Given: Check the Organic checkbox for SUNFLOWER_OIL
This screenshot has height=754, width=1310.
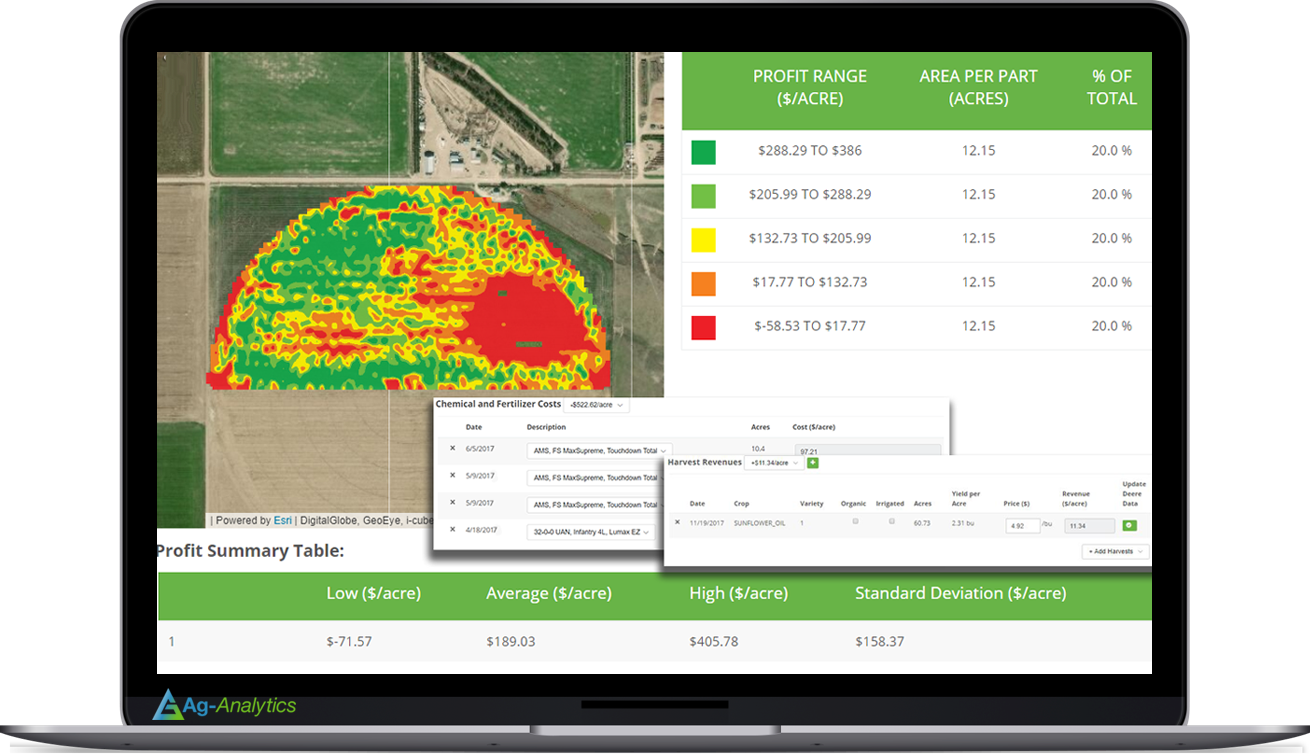Looking at the screenshot, I should [x=855, y=522].
